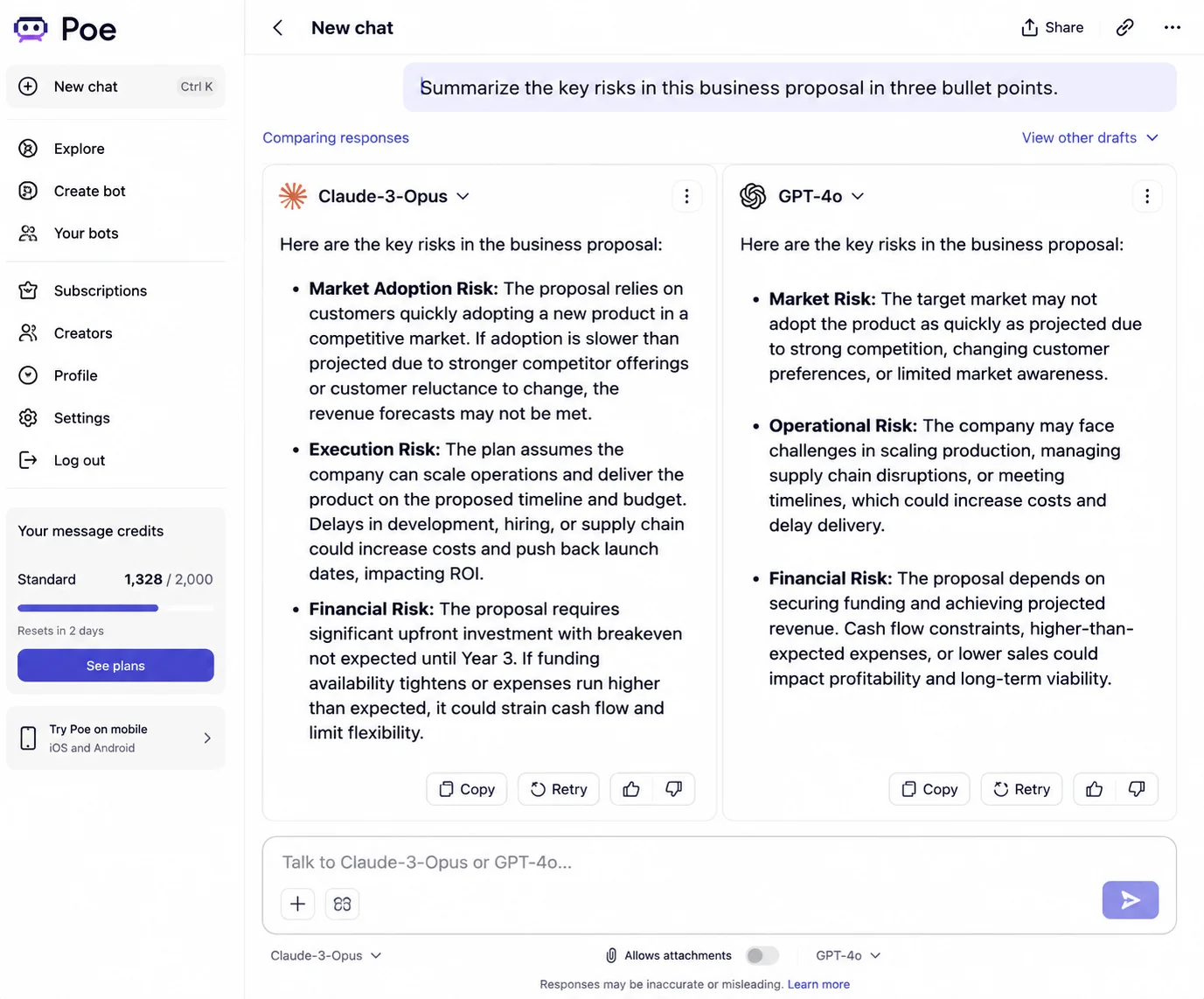This screenshot has height=999, width=1204.
Task: Click the Execution Risk heading
Action: (374, 449)
